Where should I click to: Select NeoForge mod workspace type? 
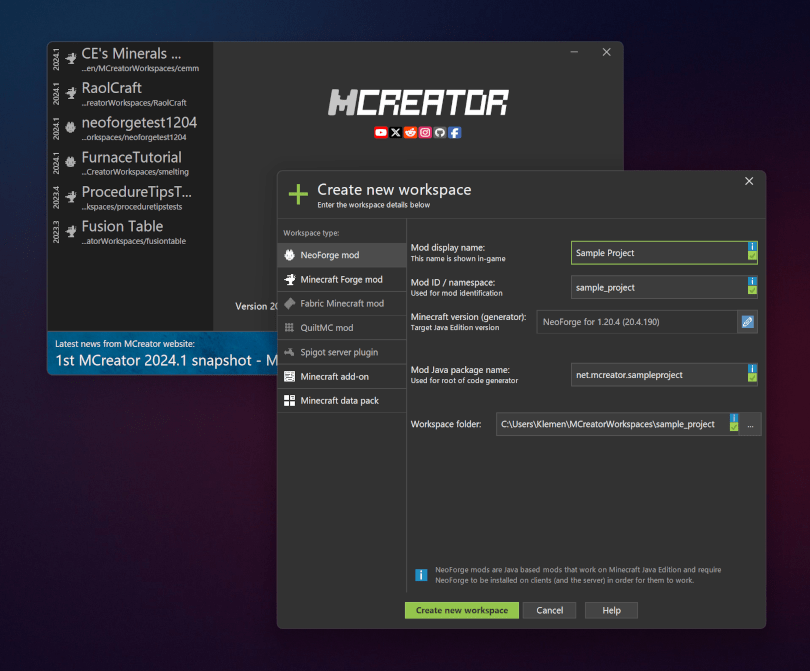point(341,255)
